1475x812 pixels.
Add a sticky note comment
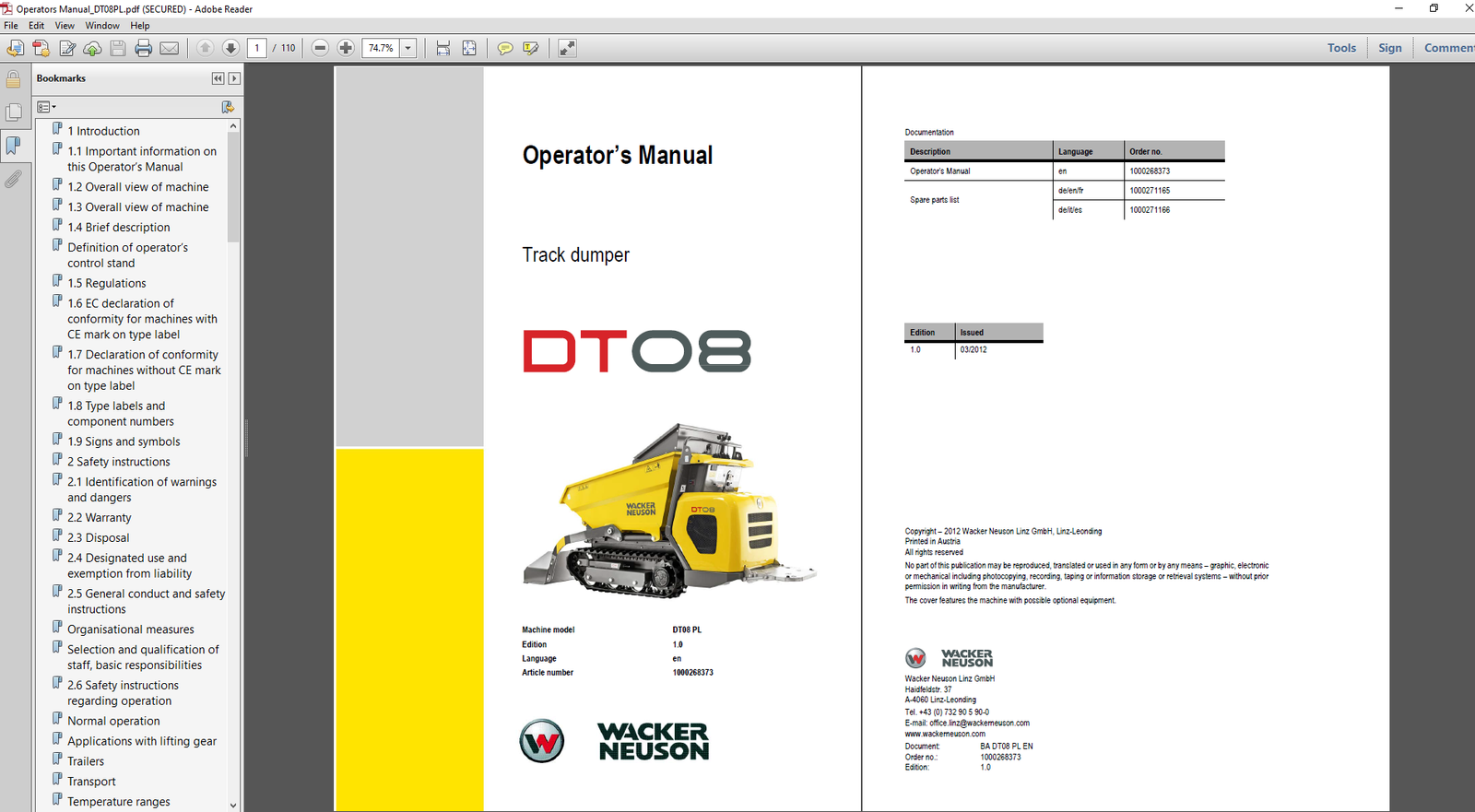click(x=505, y=48)
